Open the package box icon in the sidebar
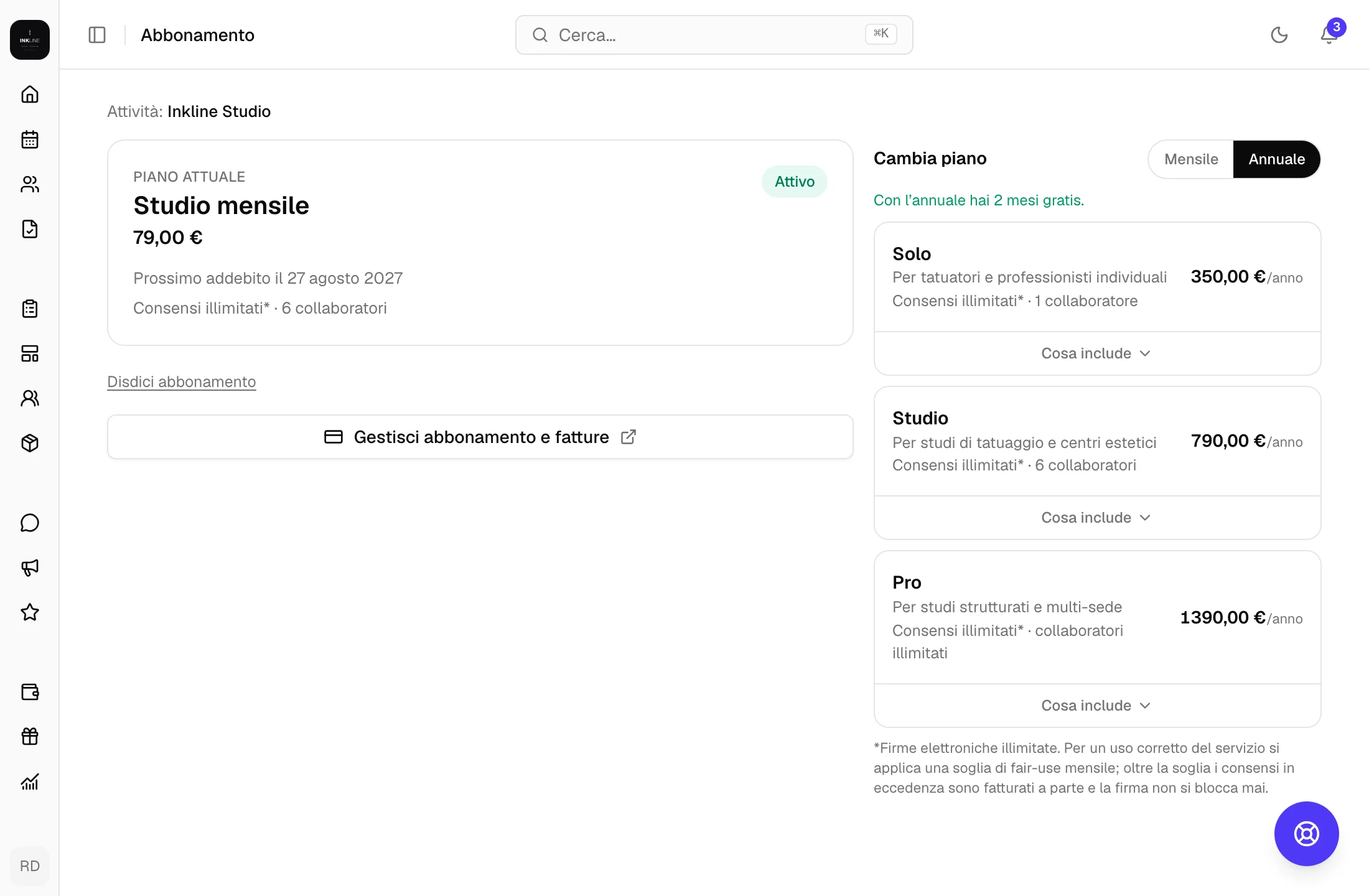 (x=30, y=443)
